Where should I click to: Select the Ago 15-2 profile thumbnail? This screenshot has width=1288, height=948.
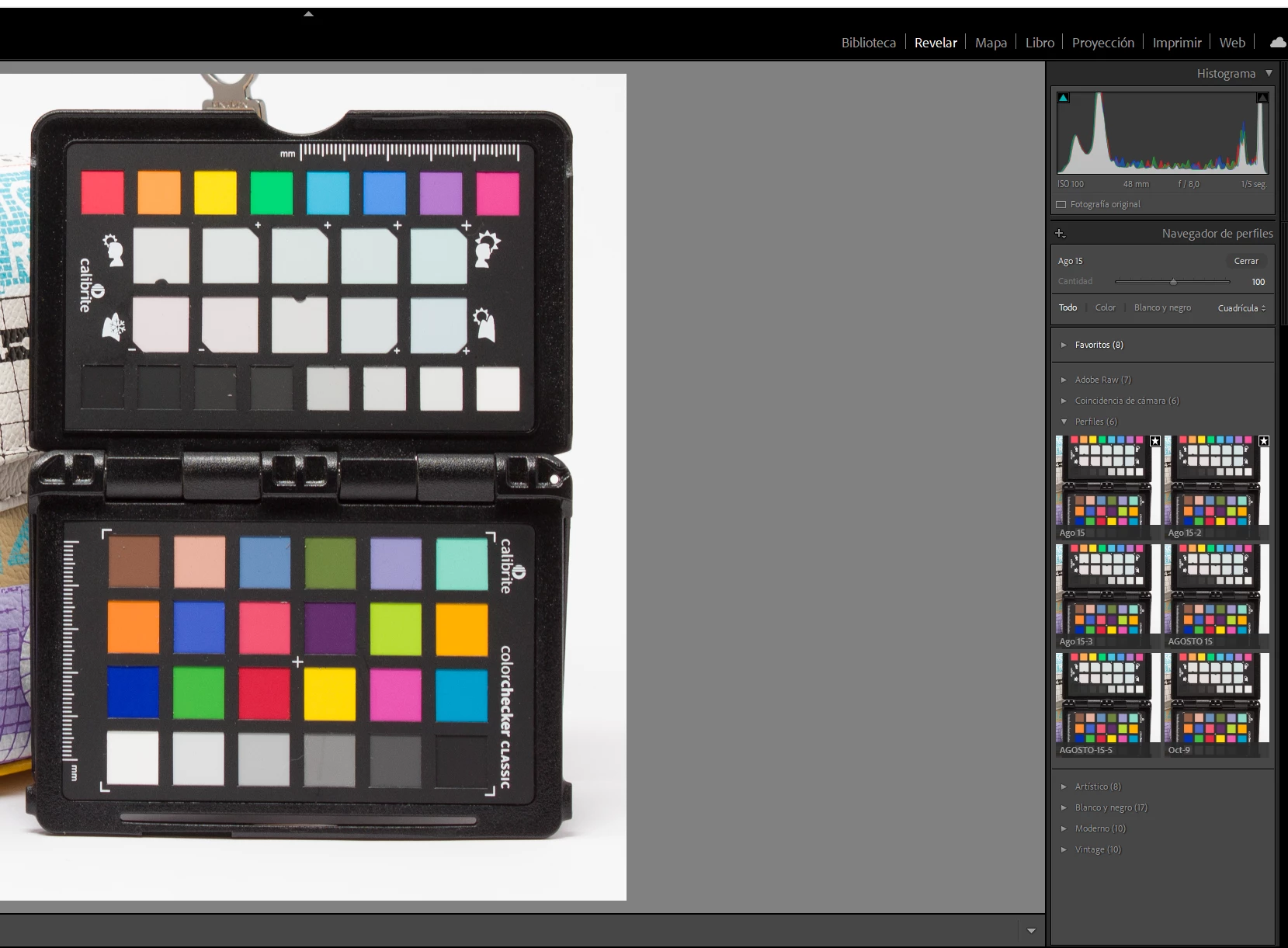pos(1217,488)
